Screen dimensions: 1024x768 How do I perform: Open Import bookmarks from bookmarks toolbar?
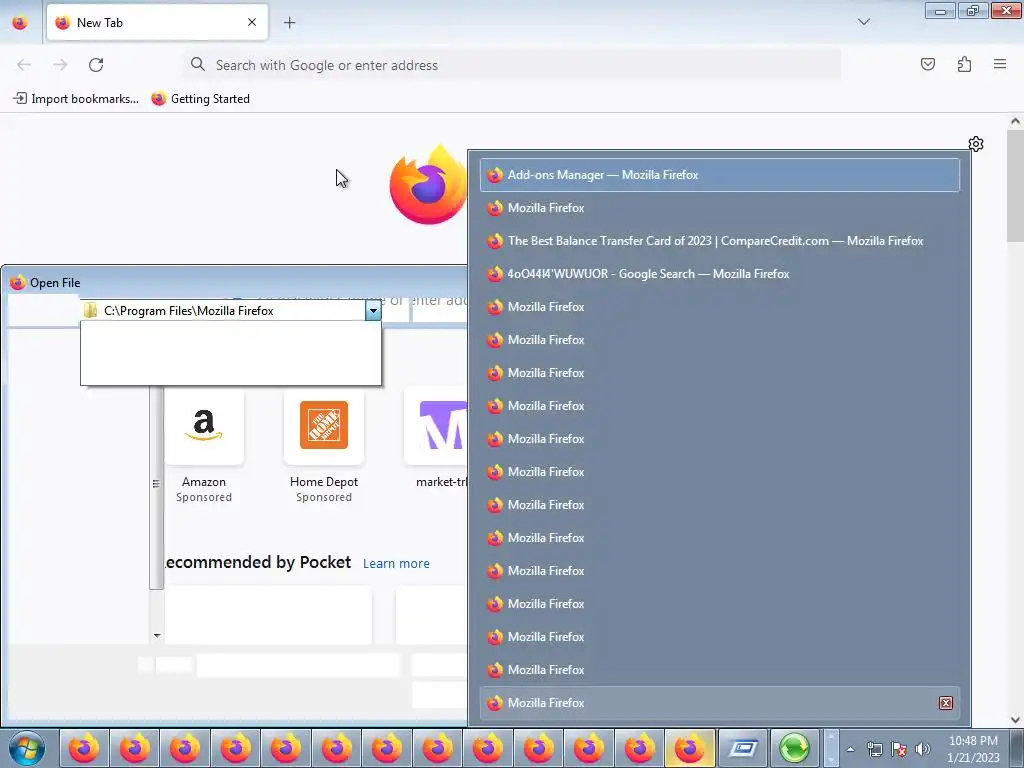point(76,99)
